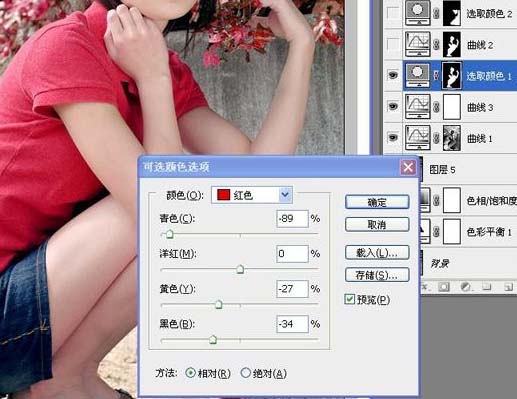Select the 选取颜色 1 layer mask thumbnail
The height and width of the screenshot is (399, 517).
pos(452,76)
